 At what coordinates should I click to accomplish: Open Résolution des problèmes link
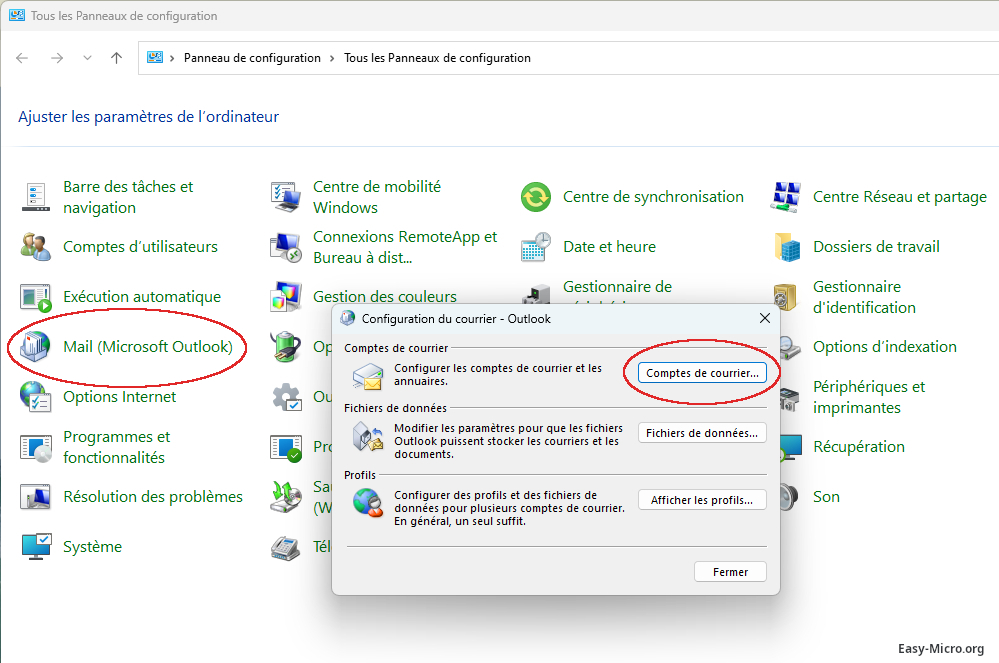(153, 497)
